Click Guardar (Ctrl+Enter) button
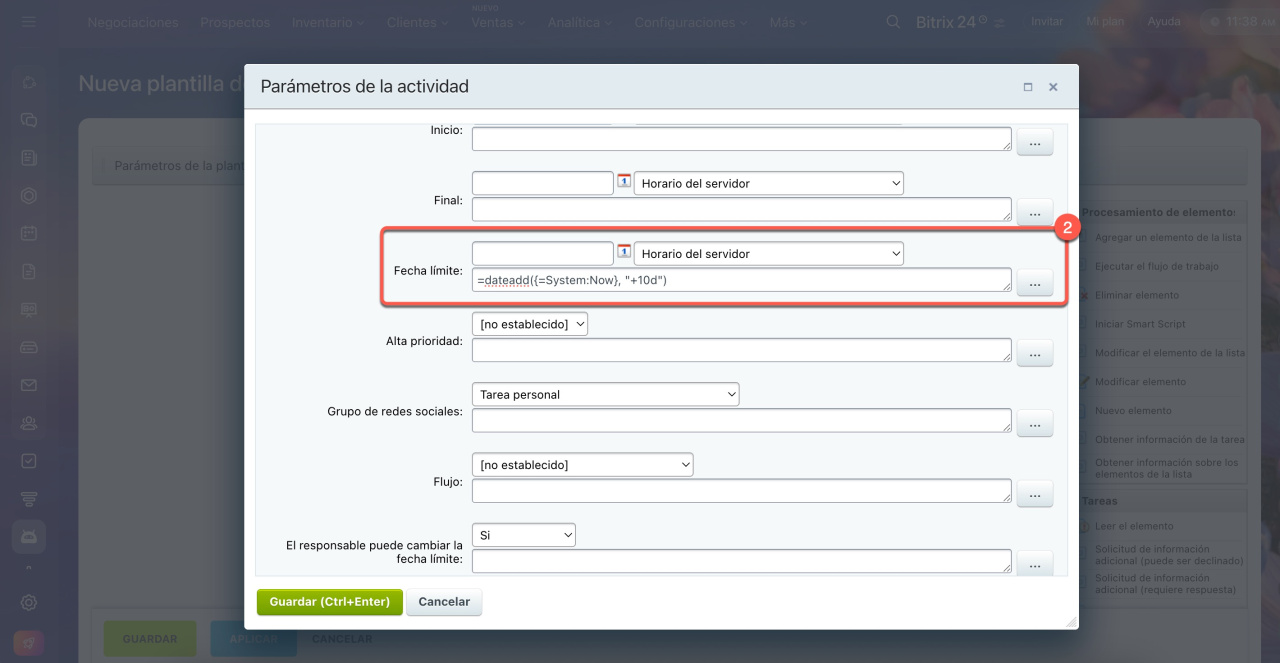The image size is (1280, 663). 329,602
